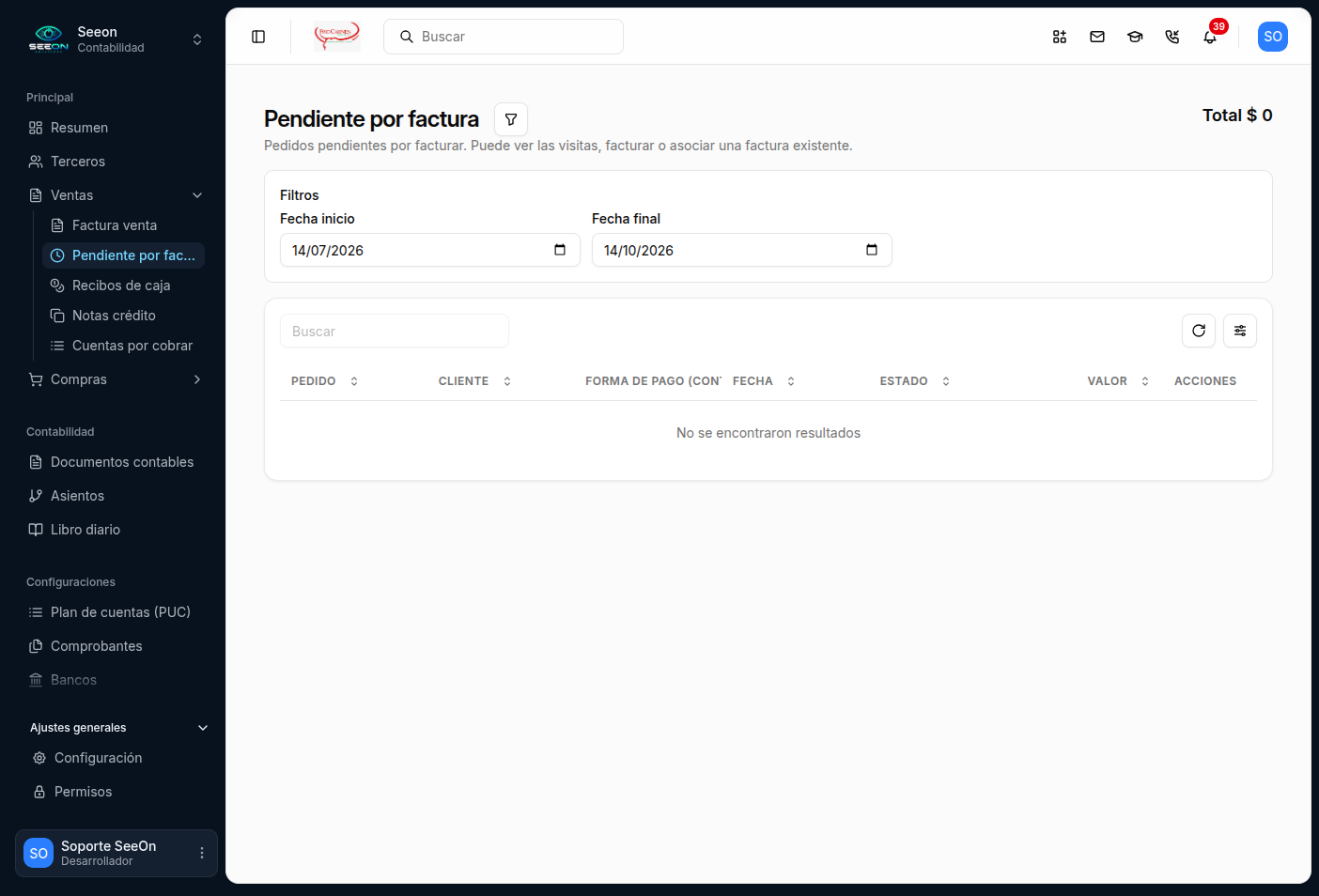Image resolution: width=1319 pixels, height=896 pixels.
Task: Click the global Buscar search field
Action: click(x=504, y=37)
